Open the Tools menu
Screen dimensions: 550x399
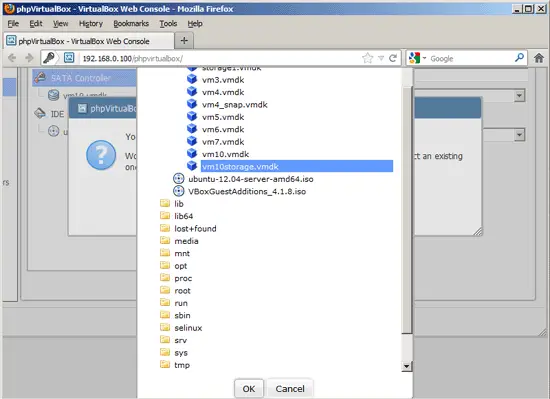168,23
